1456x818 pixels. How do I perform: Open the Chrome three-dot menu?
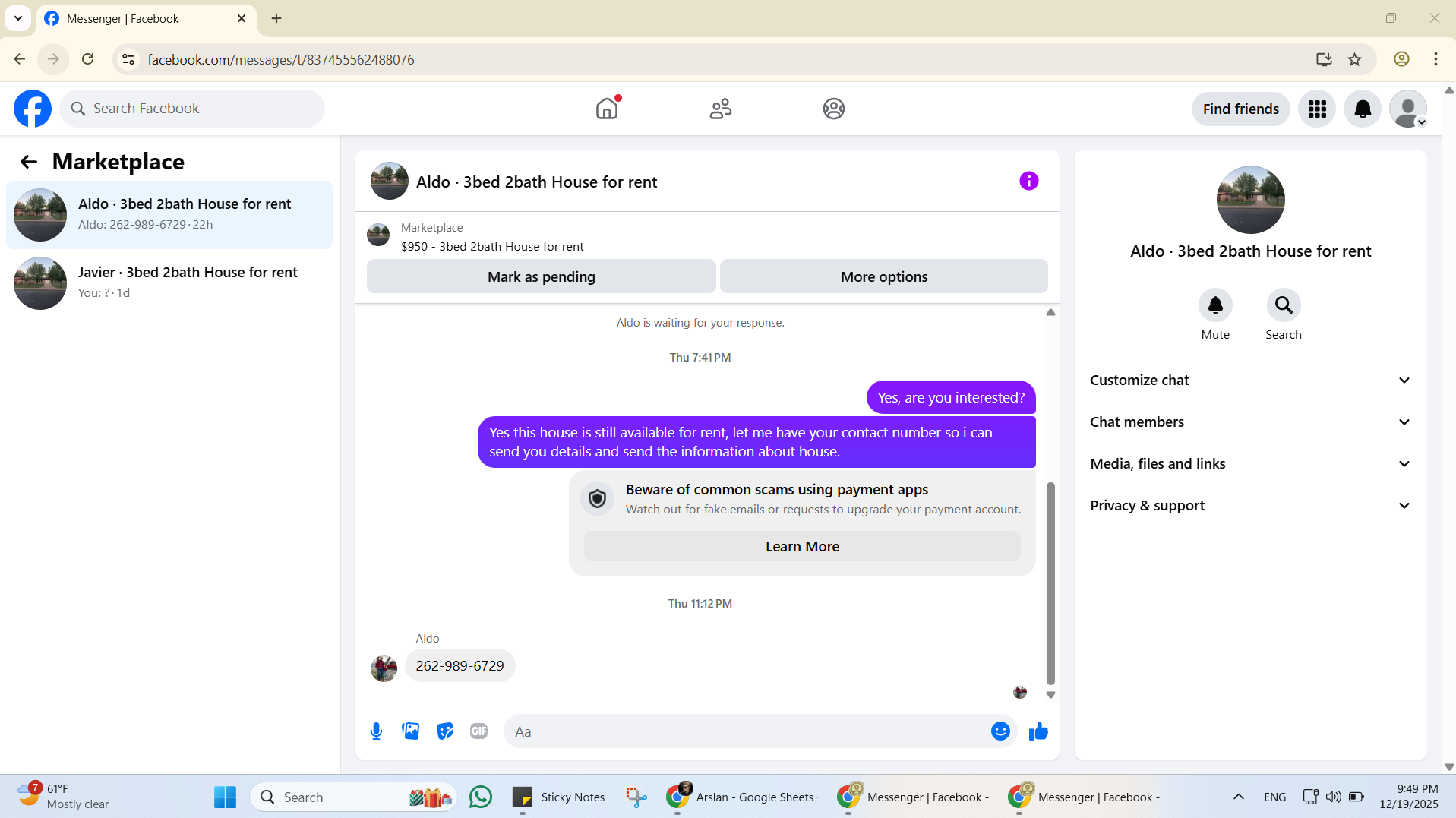point(1435,59)
